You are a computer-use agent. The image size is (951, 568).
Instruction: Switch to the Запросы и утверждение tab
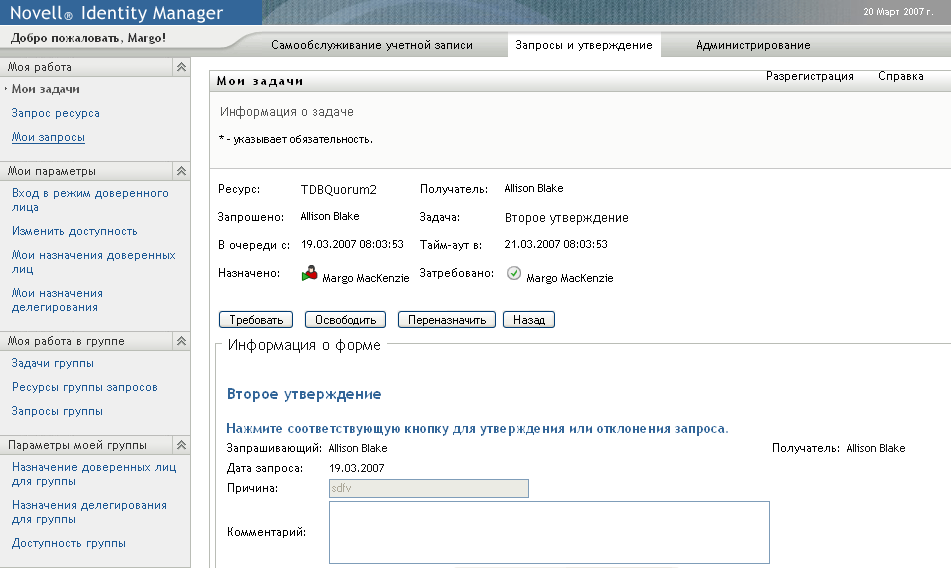point(583,45)
